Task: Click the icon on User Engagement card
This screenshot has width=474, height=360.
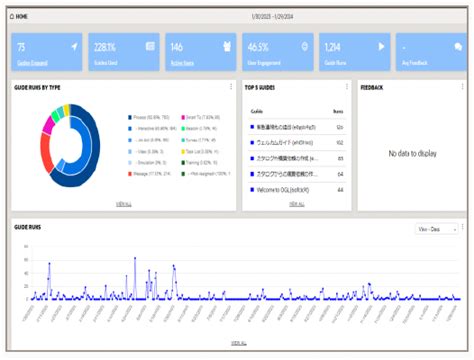Action: point(304,46)
